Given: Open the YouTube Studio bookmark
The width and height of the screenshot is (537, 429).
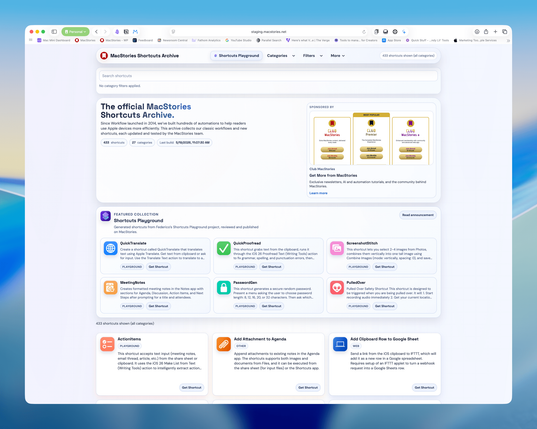Looking at the screenshot, I should tap(238, 40).
